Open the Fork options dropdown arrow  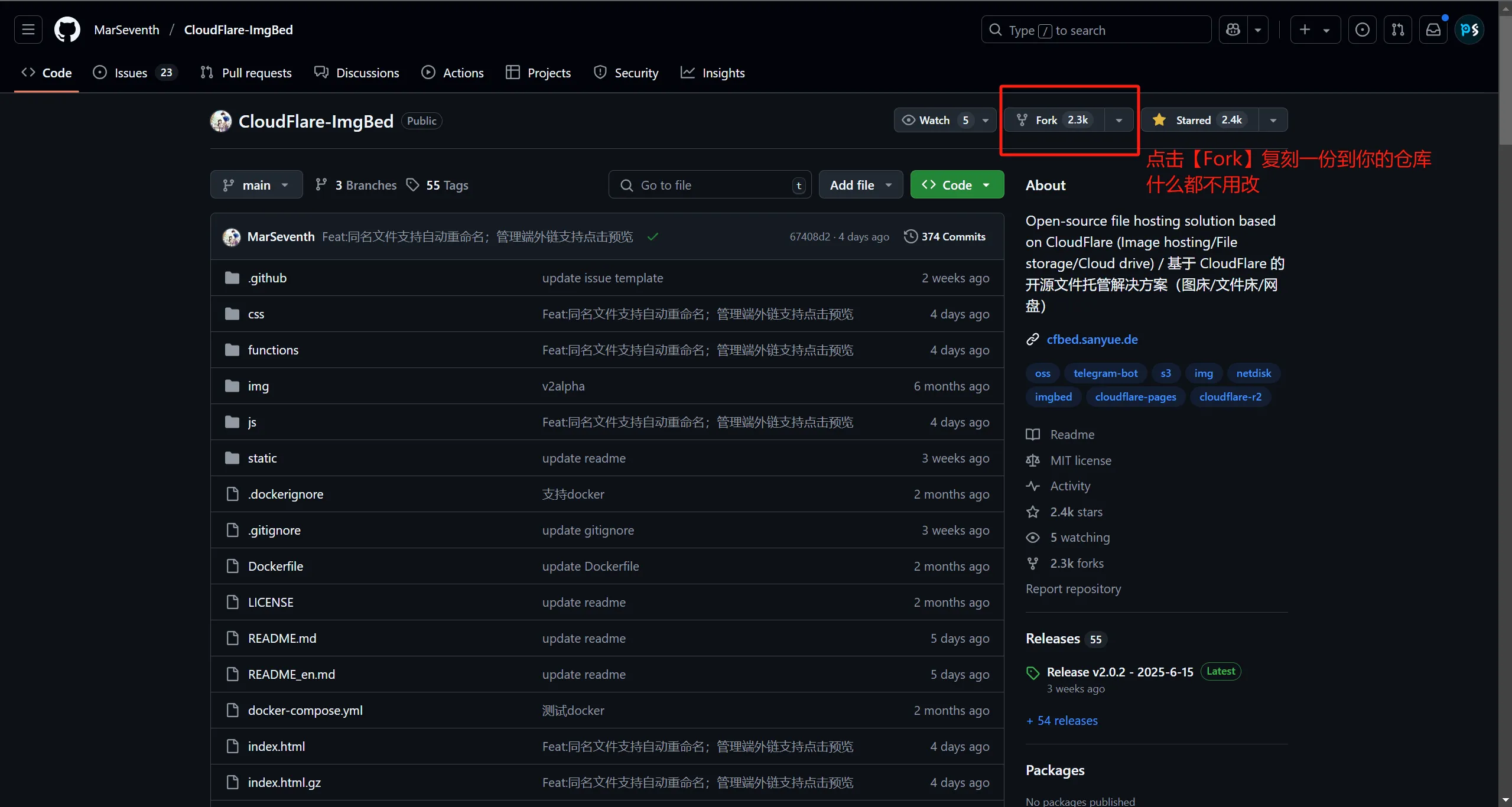point(1118,120)
